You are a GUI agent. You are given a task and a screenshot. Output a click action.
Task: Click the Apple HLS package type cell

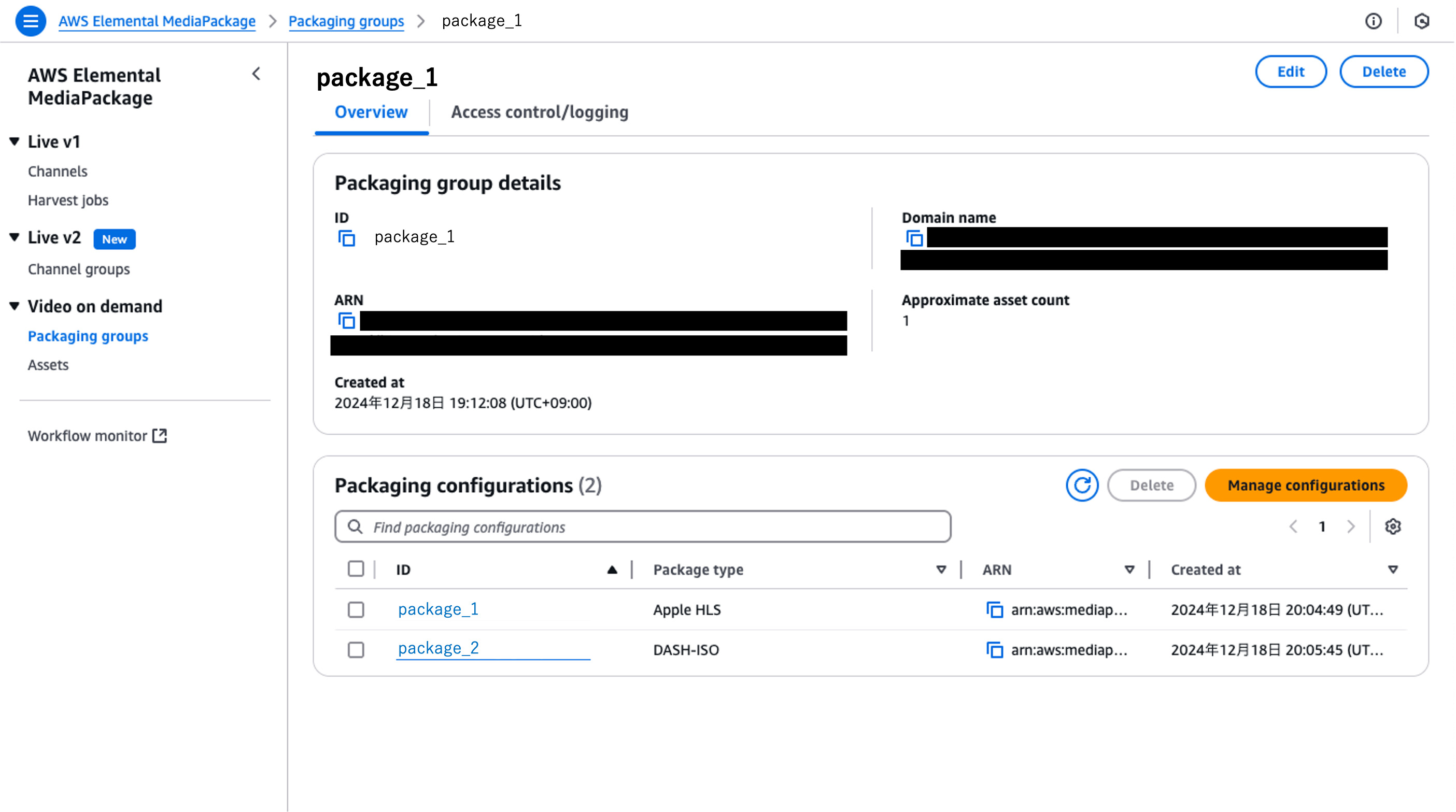687,610
